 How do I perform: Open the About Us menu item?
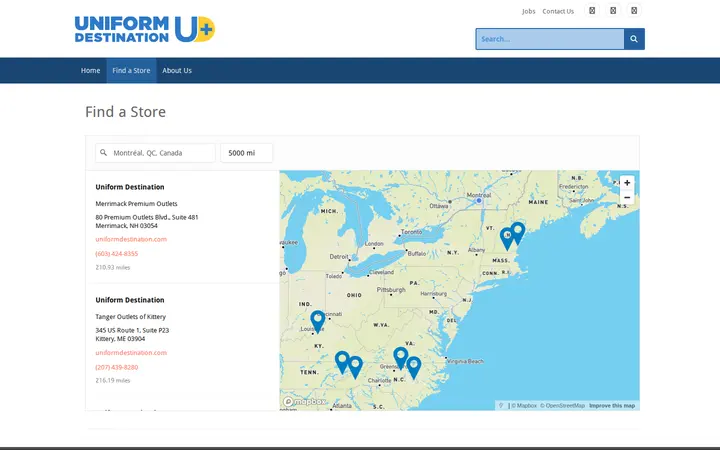[x=177, y=71]
